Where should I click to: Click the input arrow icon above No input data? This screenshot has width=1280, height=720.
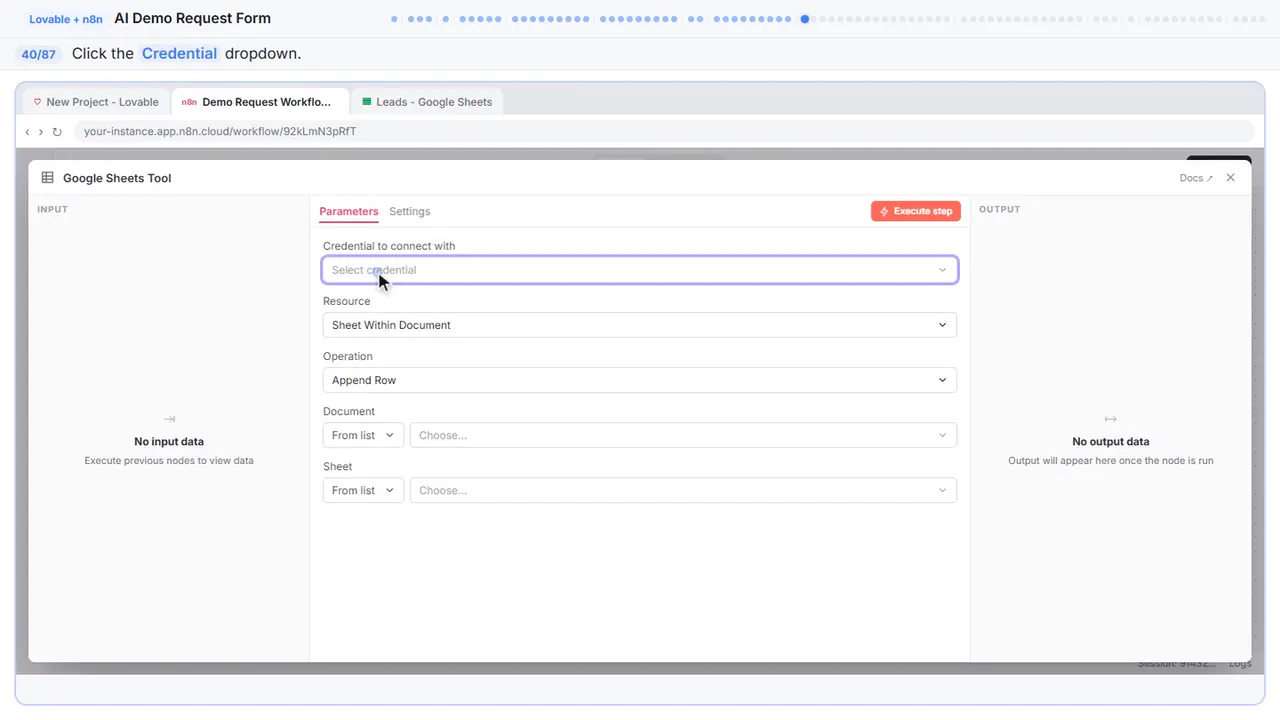point(169,419)
